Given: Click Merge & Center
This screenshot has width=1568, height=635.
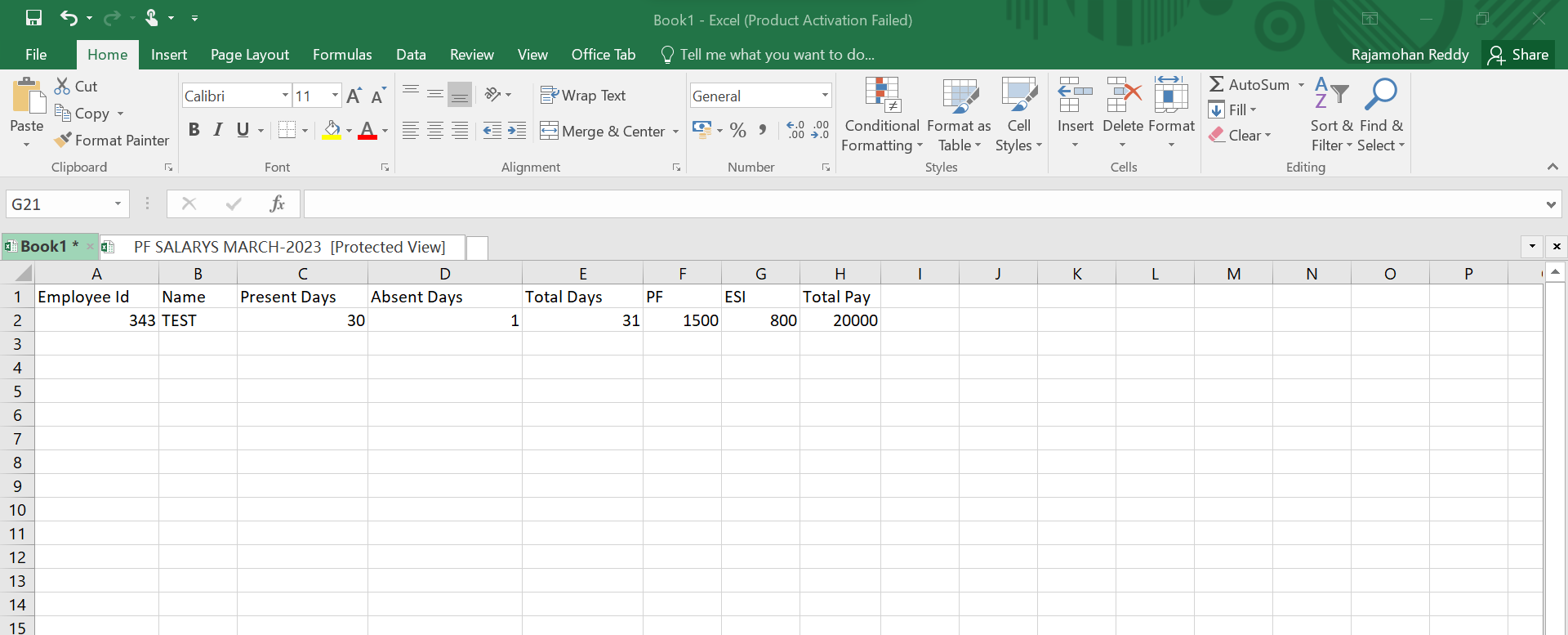Looking at the screenshot, I should tap(603, 131).
